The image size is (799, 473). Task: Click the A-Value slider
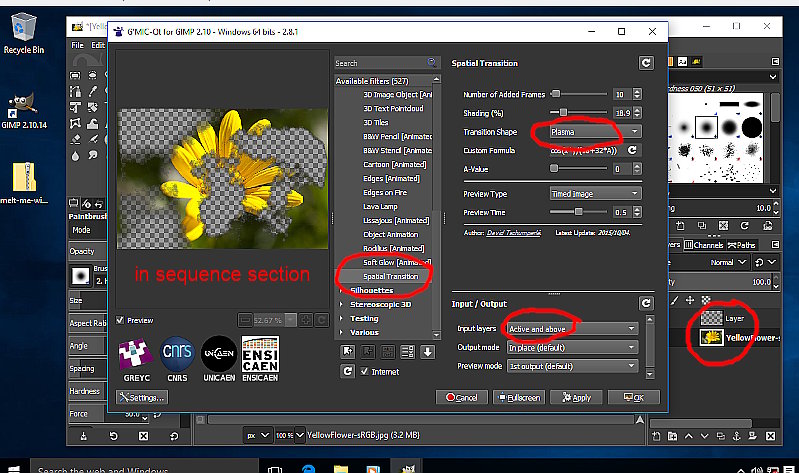pos(578,168)
